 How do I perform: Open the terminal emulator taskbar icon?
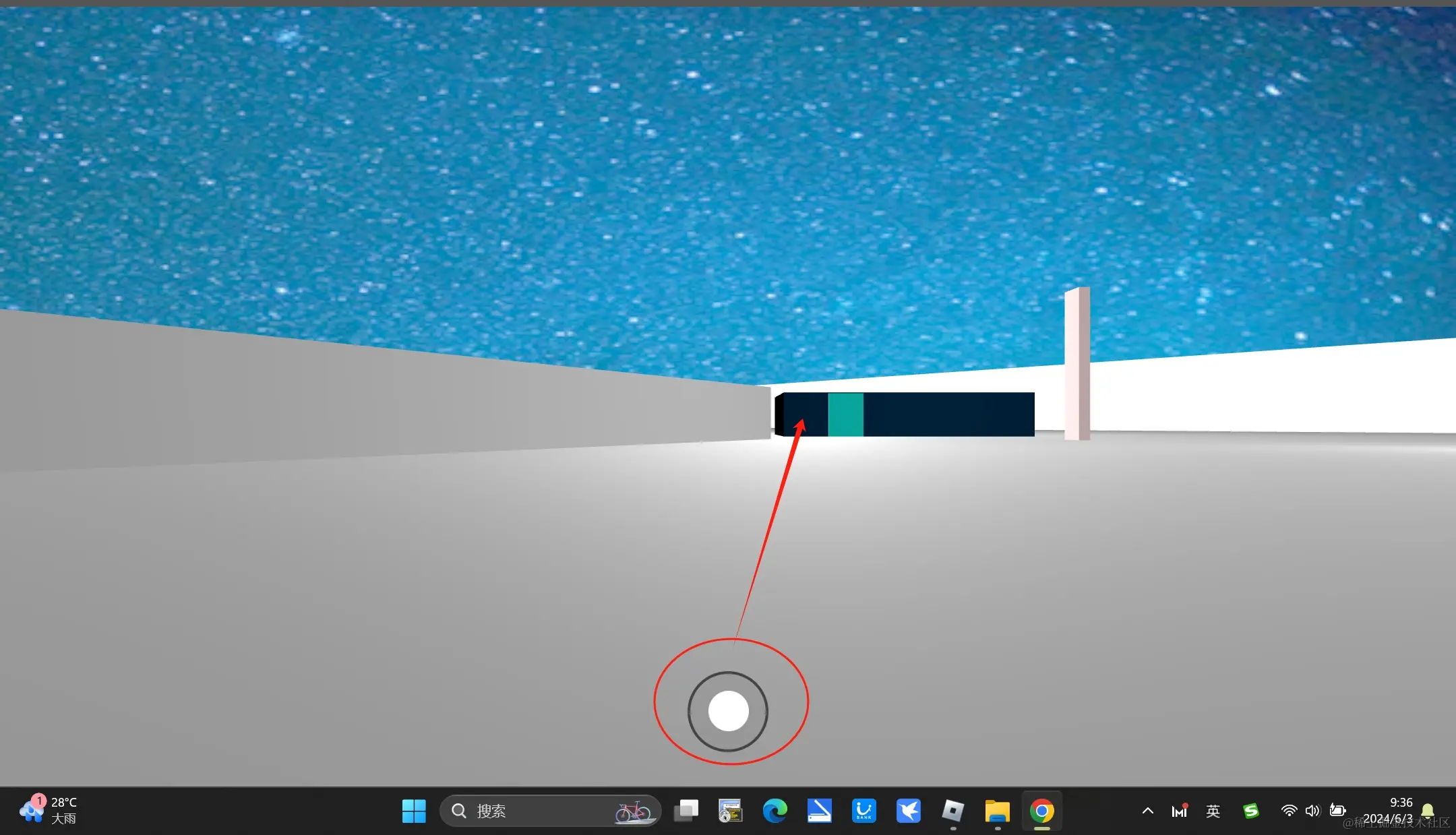point(731,811)
